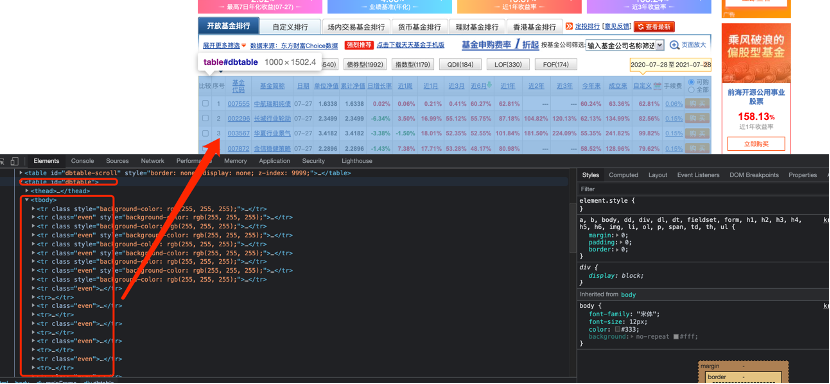Filter by FOF(174) fund type

pyautogui.click(x=556, y=65)
